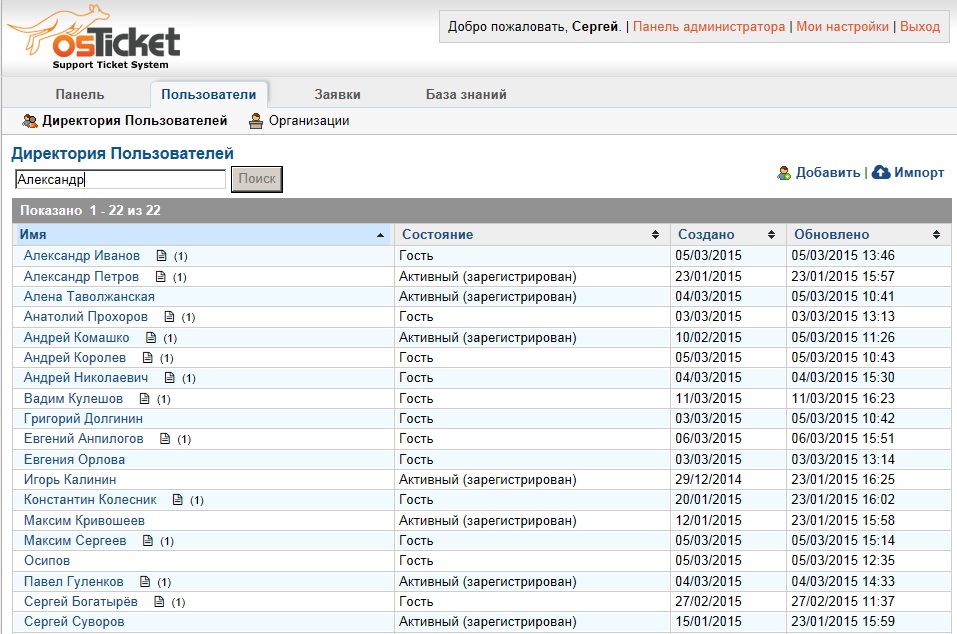Open user Алена Таволжанская
957x634 pixels.
click(89, 297)
